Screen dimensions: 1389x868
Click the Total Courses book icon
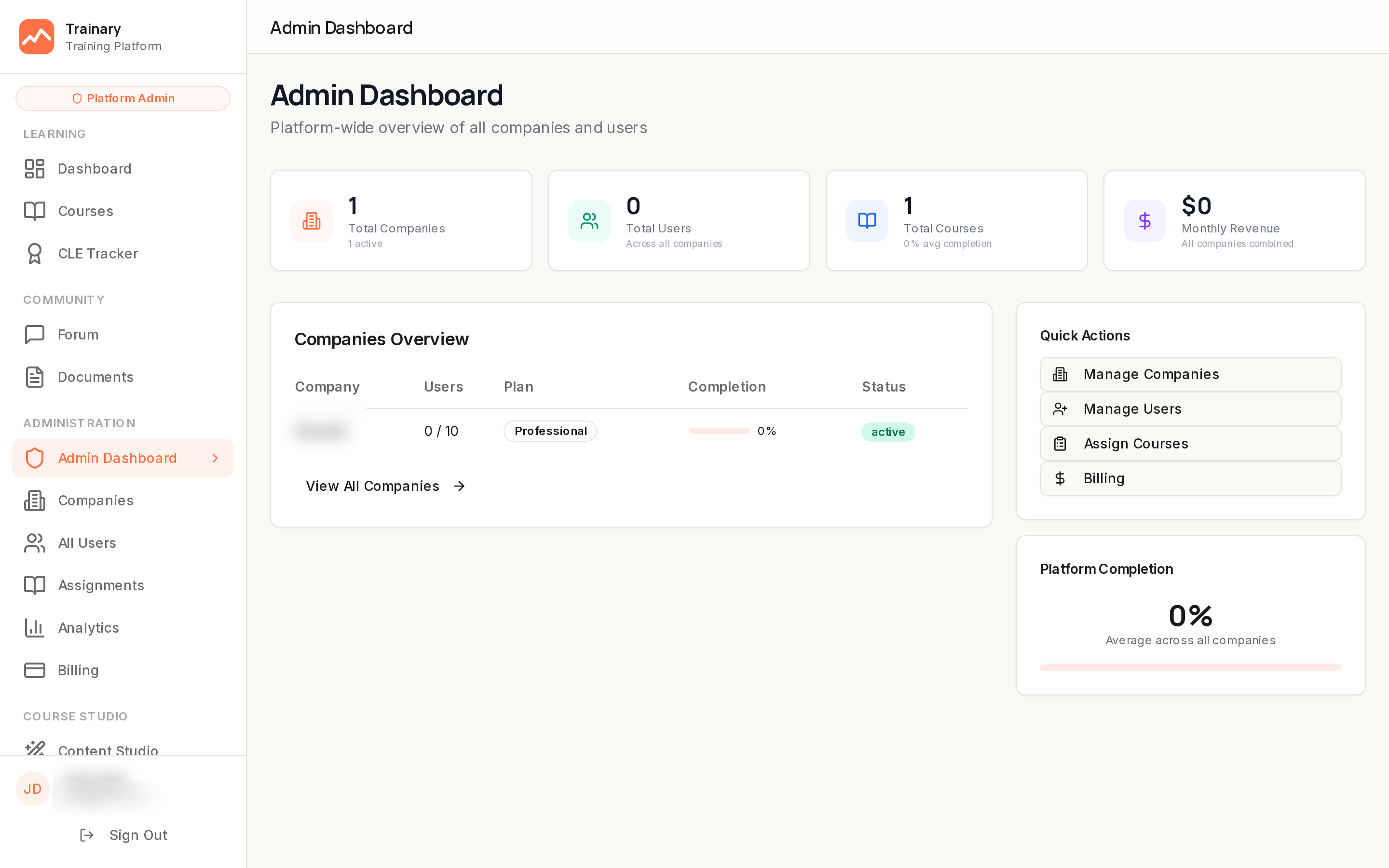[x=867, y=221]
